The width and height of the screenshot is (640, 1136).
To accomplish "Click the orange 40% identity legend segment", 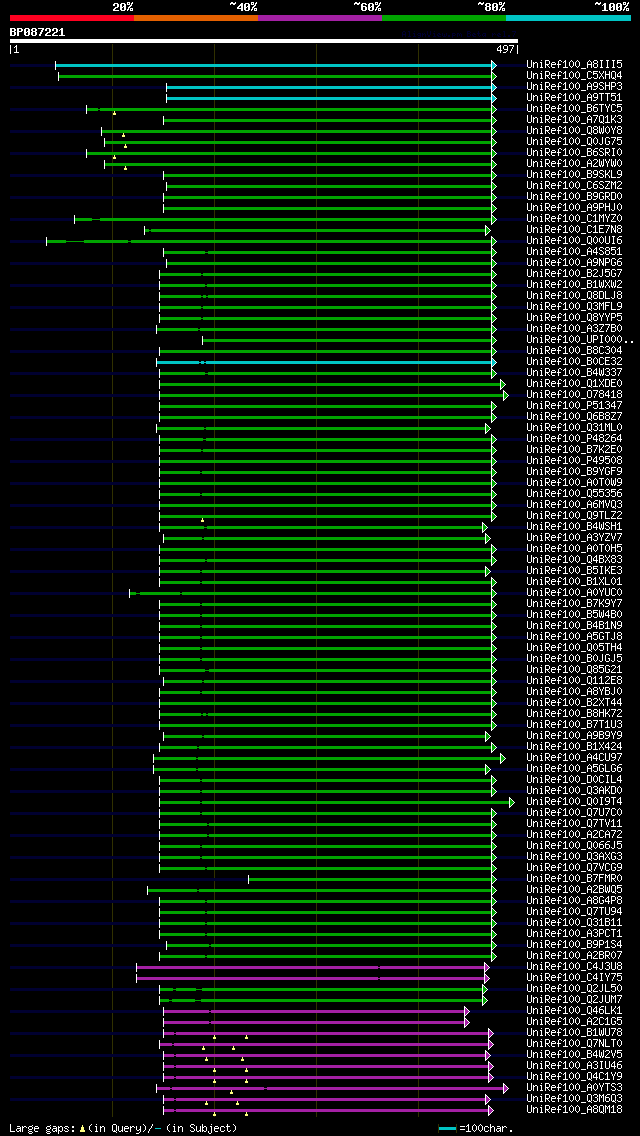I will pos(196,17).
